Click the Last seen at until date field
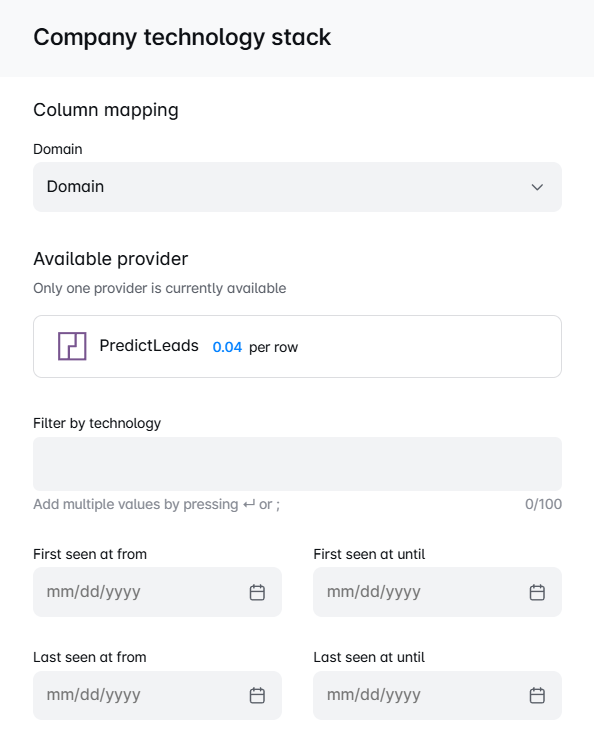Image resolution: width=594 pixels, height=751 pixels. [437, 695]
